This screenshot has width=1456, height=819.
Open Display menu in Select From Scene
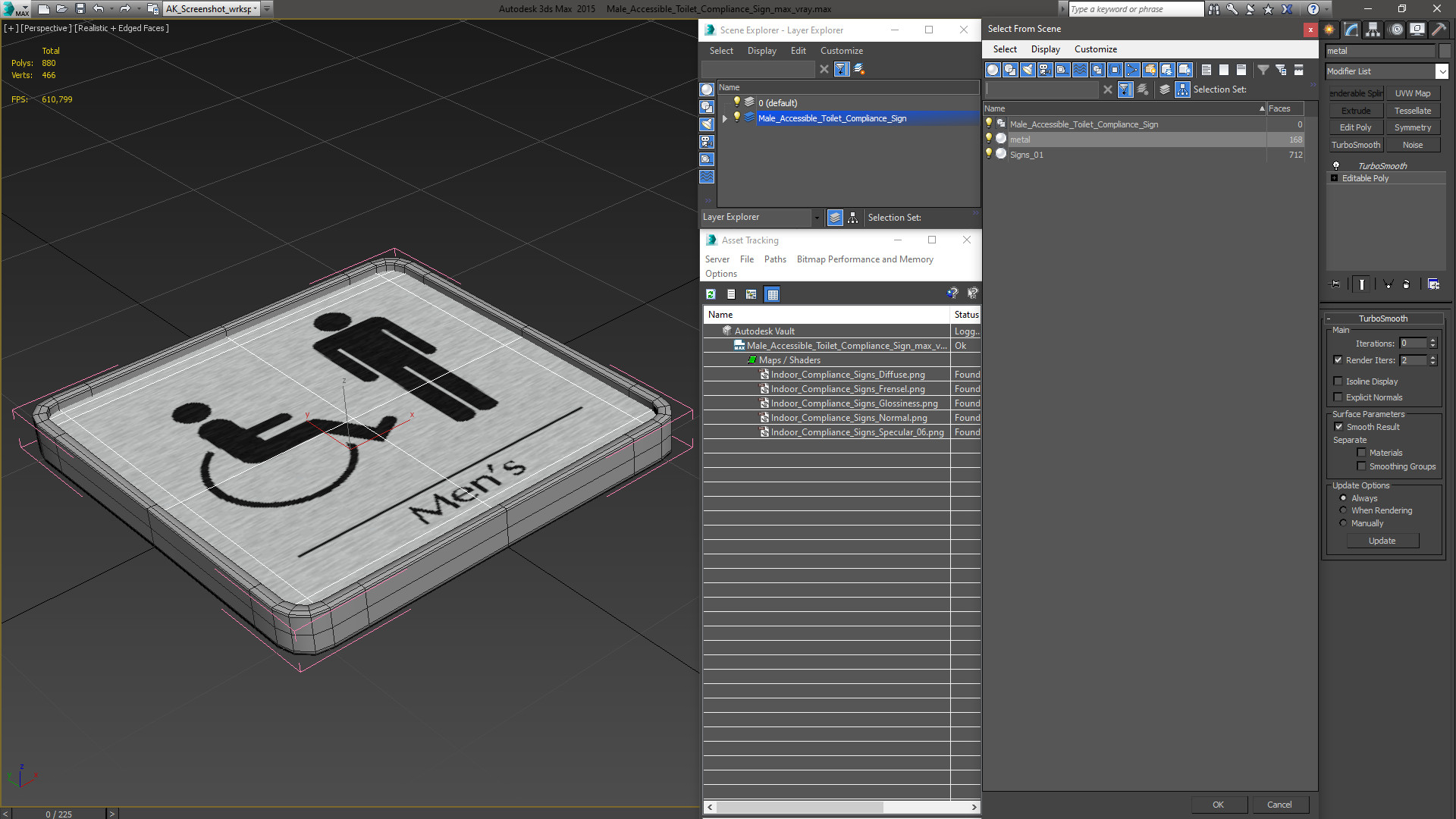(x=1045, y=49)
